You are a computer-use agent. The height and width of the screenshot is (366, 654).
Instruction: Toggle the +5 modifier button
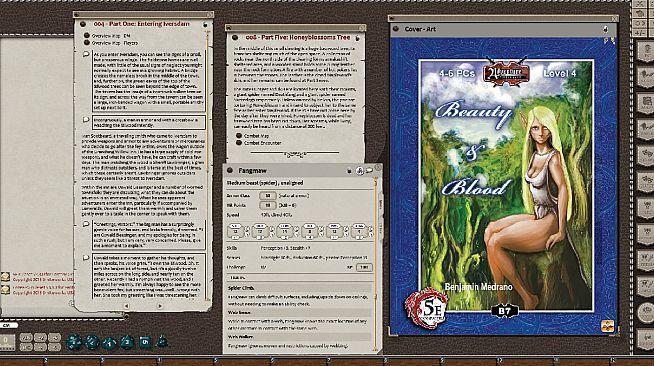pos(54,338)
